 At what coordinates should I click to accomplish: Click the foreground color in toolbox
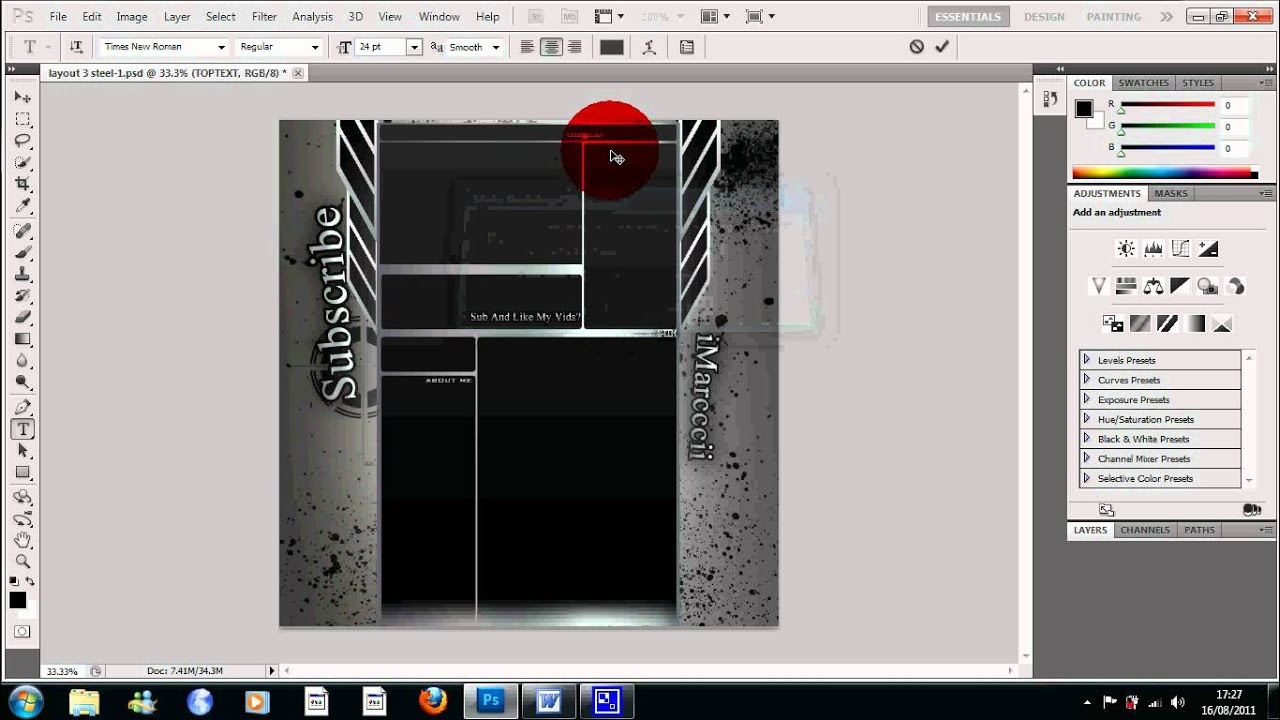click(18, 600)
